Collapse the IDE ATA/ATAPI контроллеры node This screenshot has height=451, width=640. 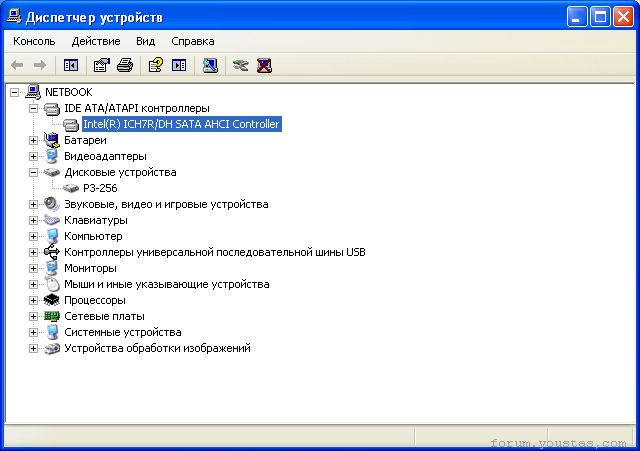(33, 109)
